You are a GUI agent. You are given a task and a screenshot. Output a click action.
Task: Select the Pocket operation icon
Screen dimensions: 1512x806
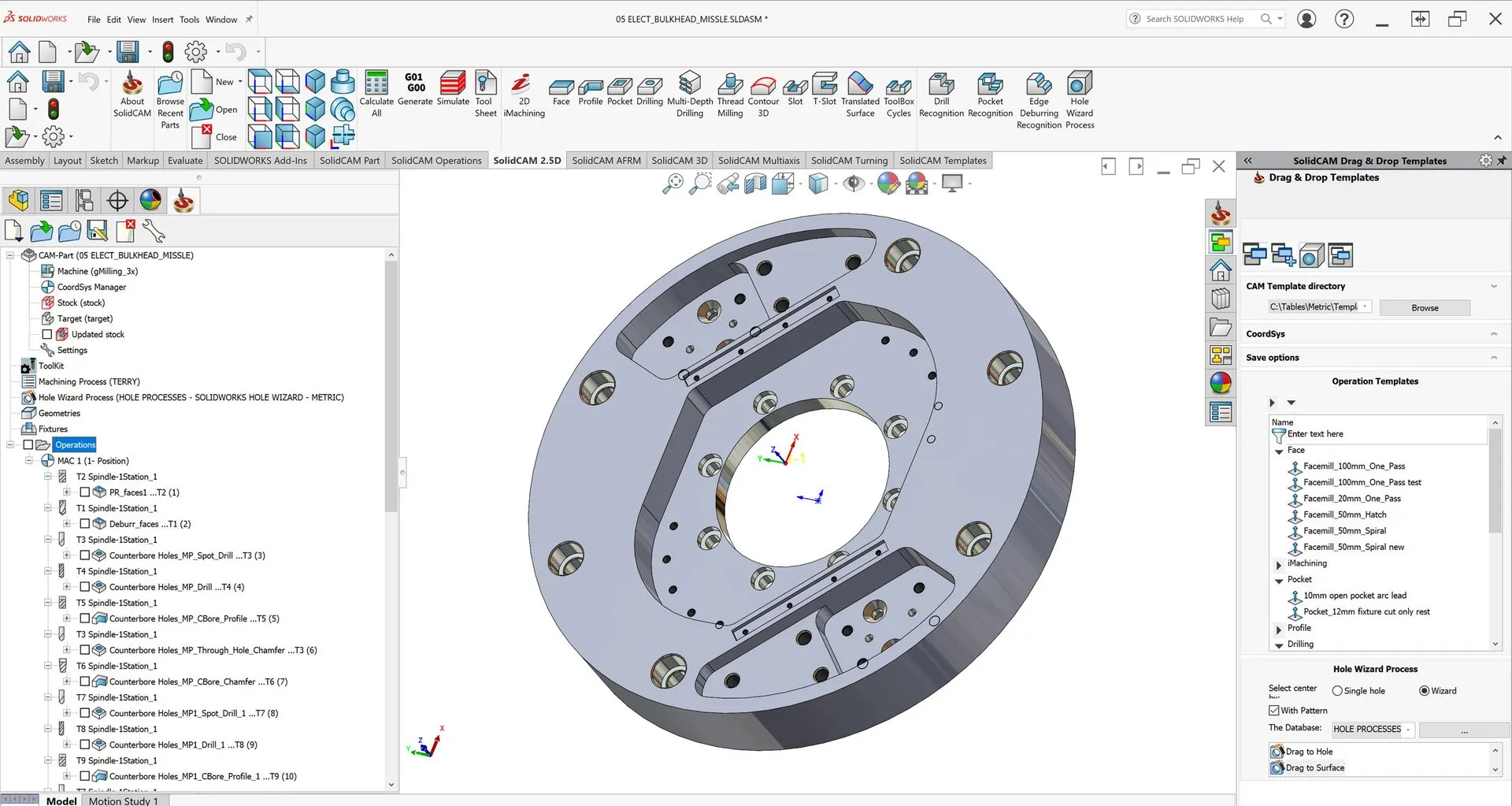click(x=620, y=86)
